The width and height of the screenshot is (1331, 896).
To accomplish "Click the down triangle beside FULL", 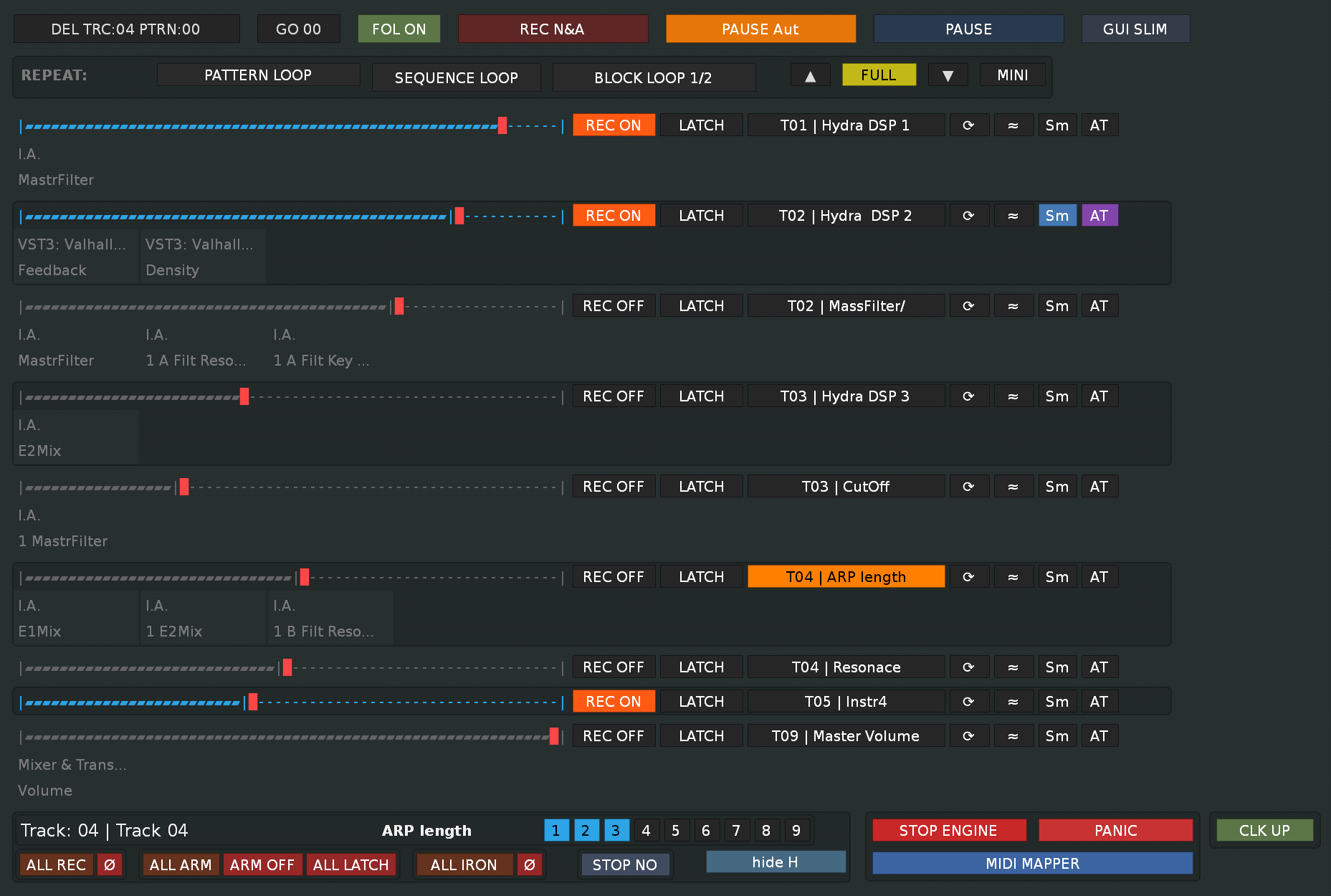I will 948,75.
